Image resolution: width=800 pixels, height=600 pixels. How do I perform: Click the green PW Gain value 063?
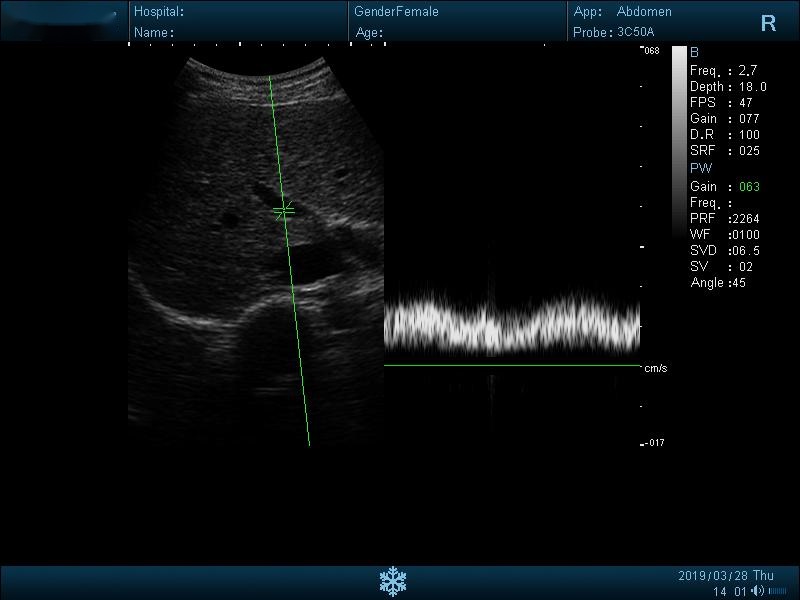[749, 187]
